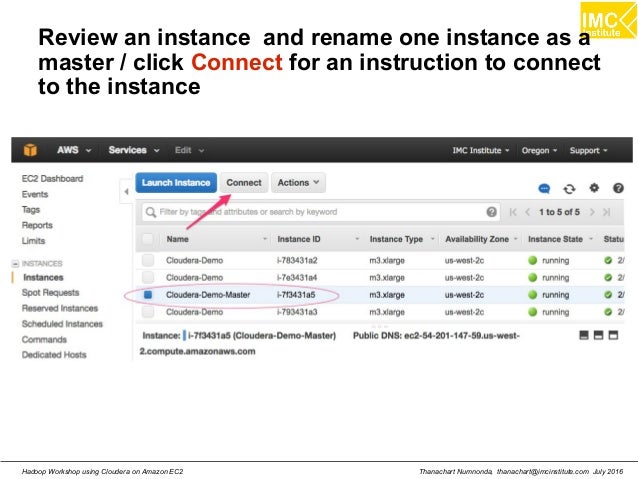Open Scheduled Instances in sidebar
This screenshot has width=638, height=479.
tap(62, 324)
